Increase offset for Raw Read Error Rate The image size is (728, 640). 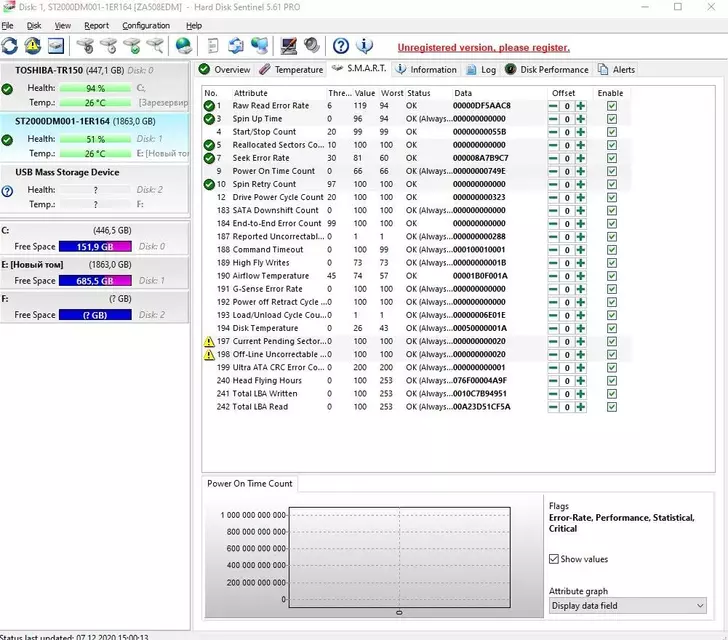[580, 106]
